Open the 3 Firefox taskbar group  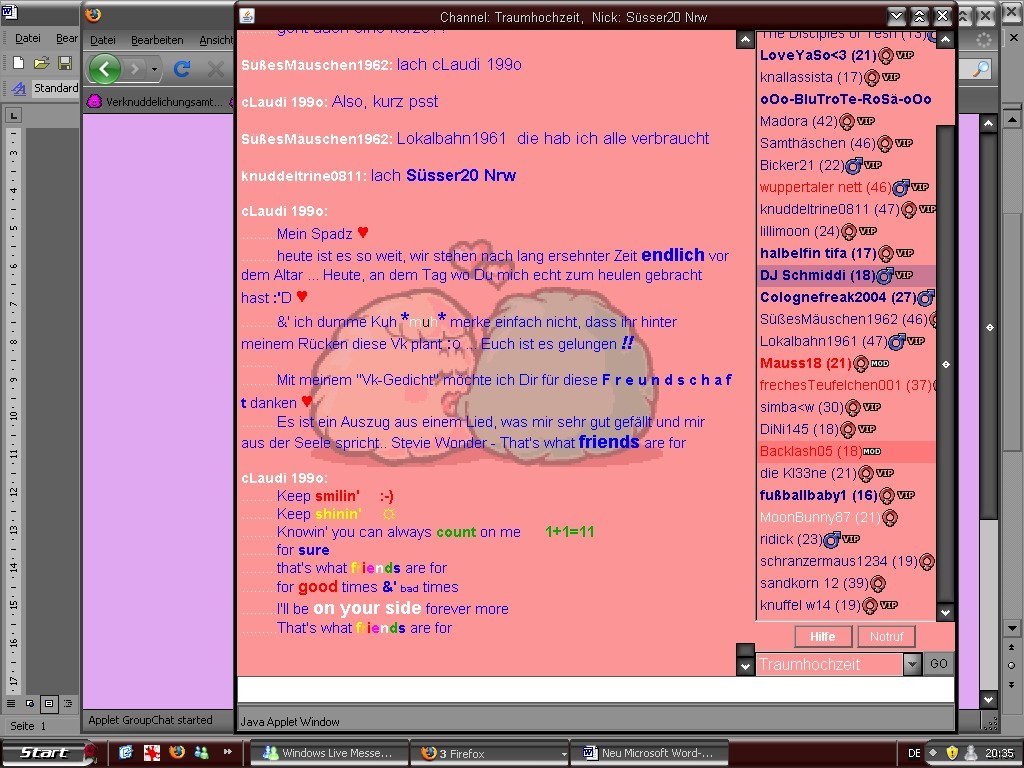point(490,753)
